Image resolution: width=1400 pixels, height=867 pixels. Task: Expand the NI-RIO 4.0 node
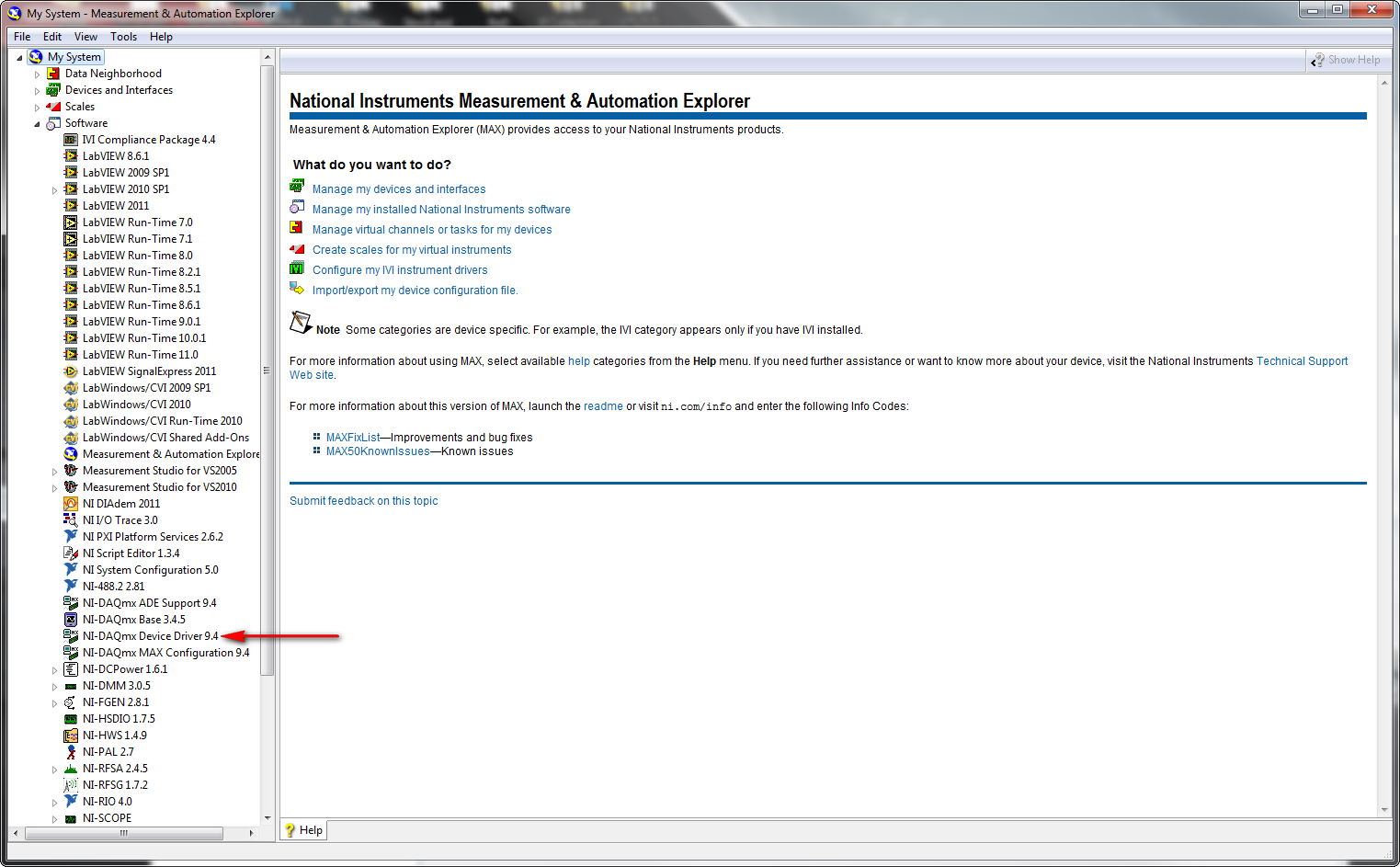[54, 803]
